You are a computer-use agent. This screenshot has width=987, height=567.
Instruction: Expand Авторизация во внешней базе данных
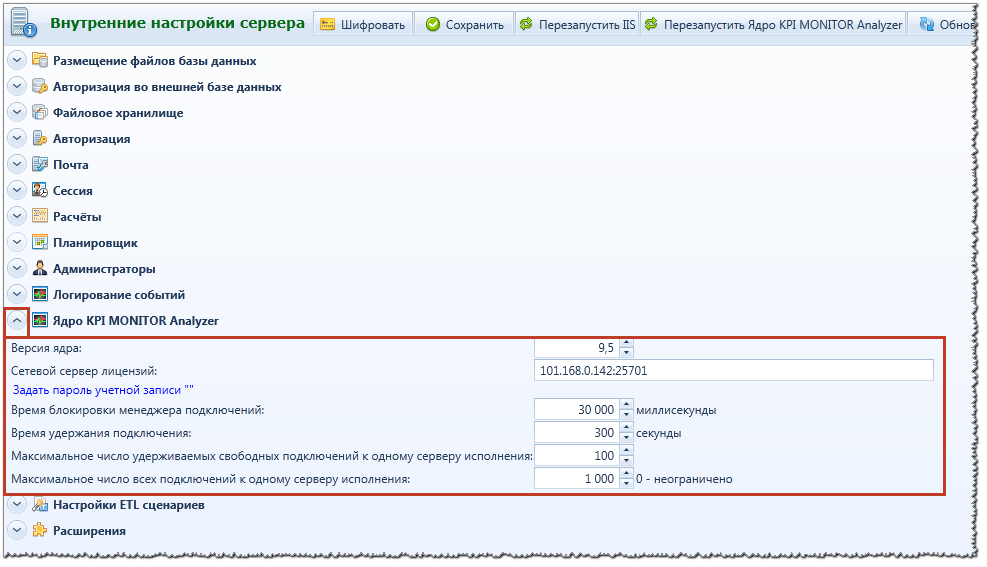coord(17,86)
